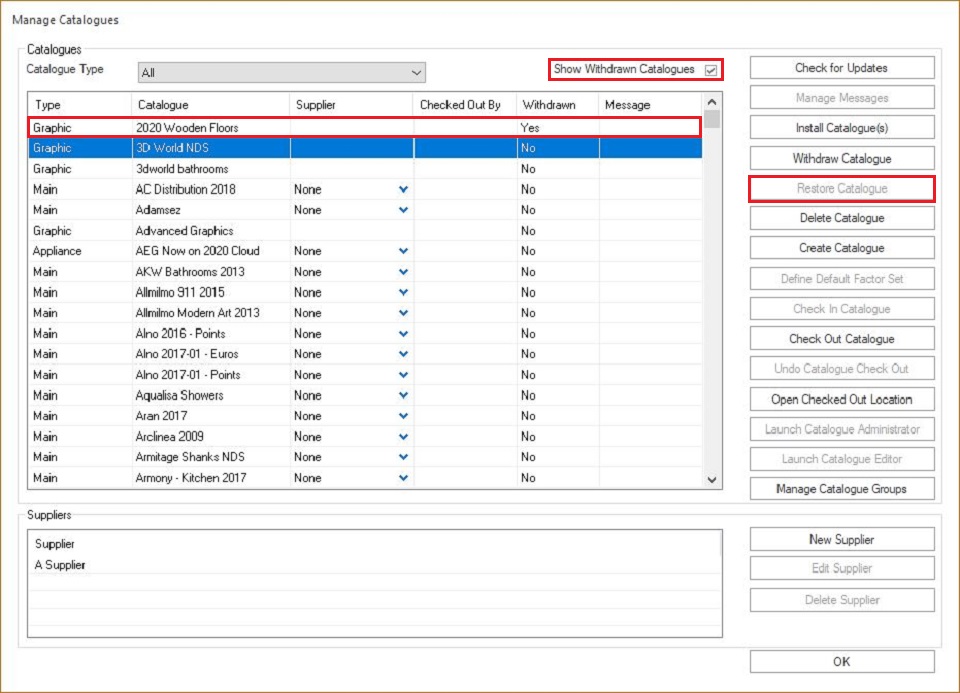Screen dimensions: 960x693
Task: Click the Withdrawn column header
Action: (558, 105)
